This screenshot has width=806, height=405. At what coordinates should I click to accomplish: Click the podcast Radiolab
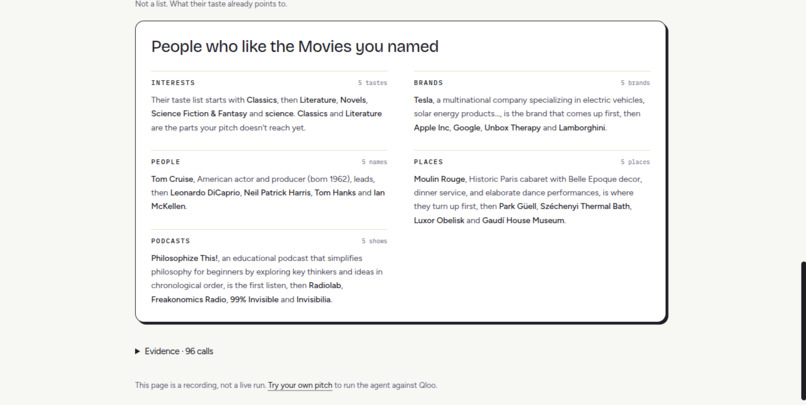point(325,285)
